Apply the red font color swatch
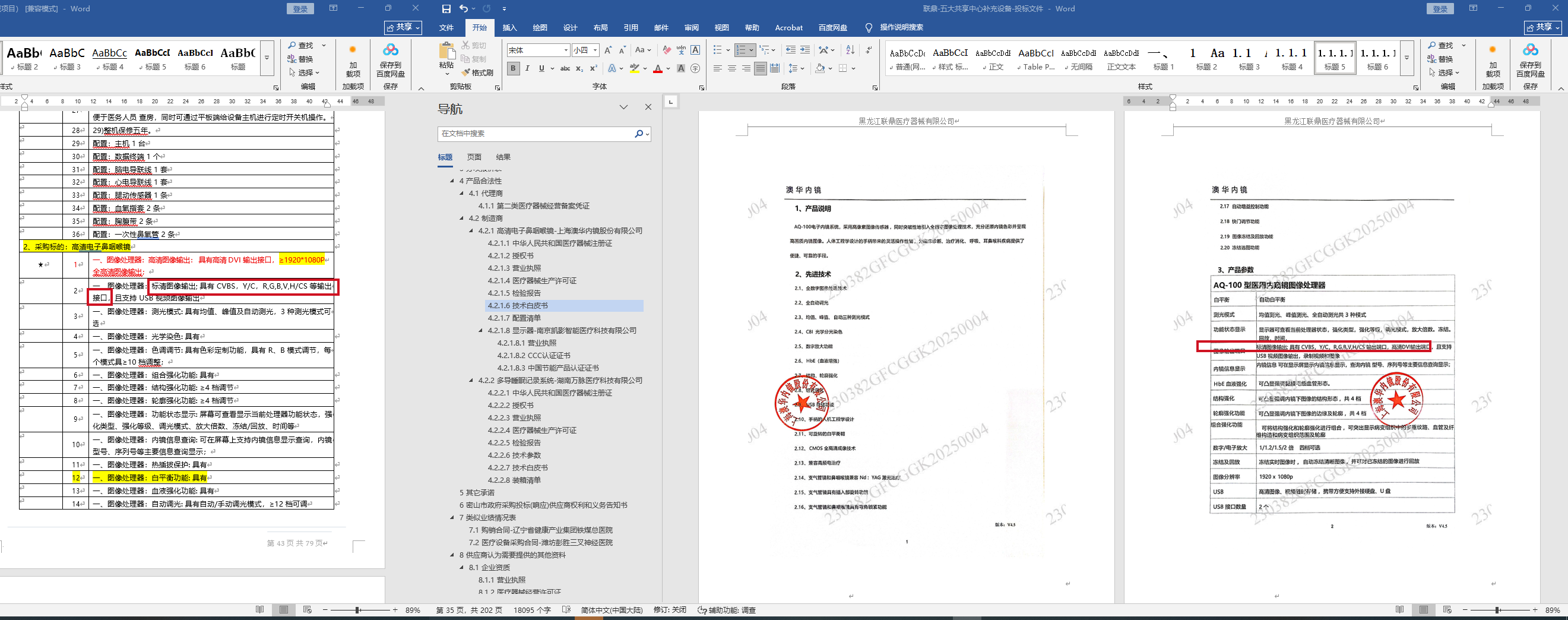The width and height of the screenshot is (1568, 620). [657, 68]
